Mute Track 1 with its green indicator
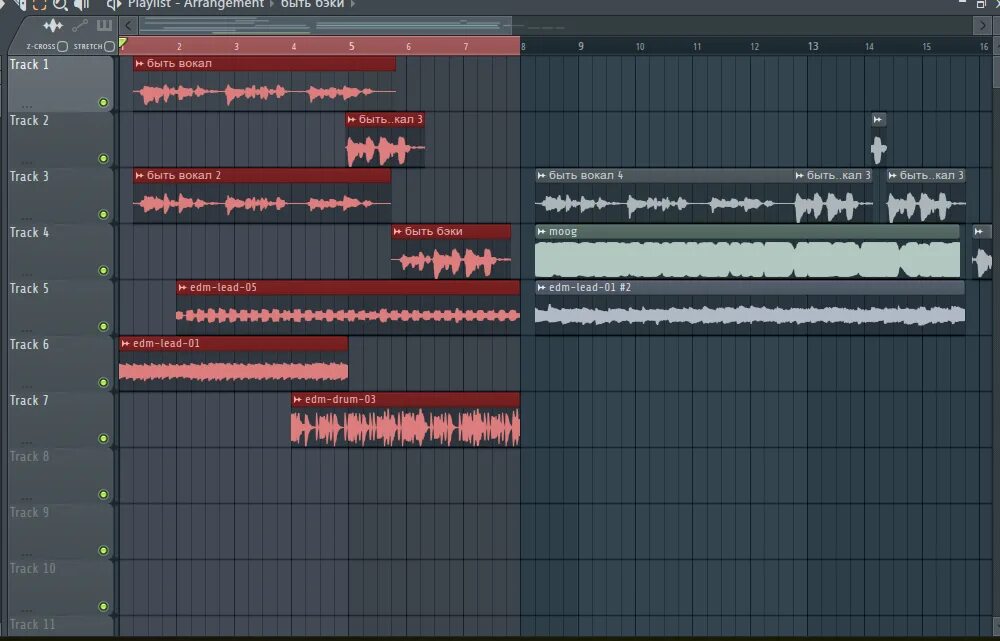Viewport: 1000px width, 641px height. [103, 101]
